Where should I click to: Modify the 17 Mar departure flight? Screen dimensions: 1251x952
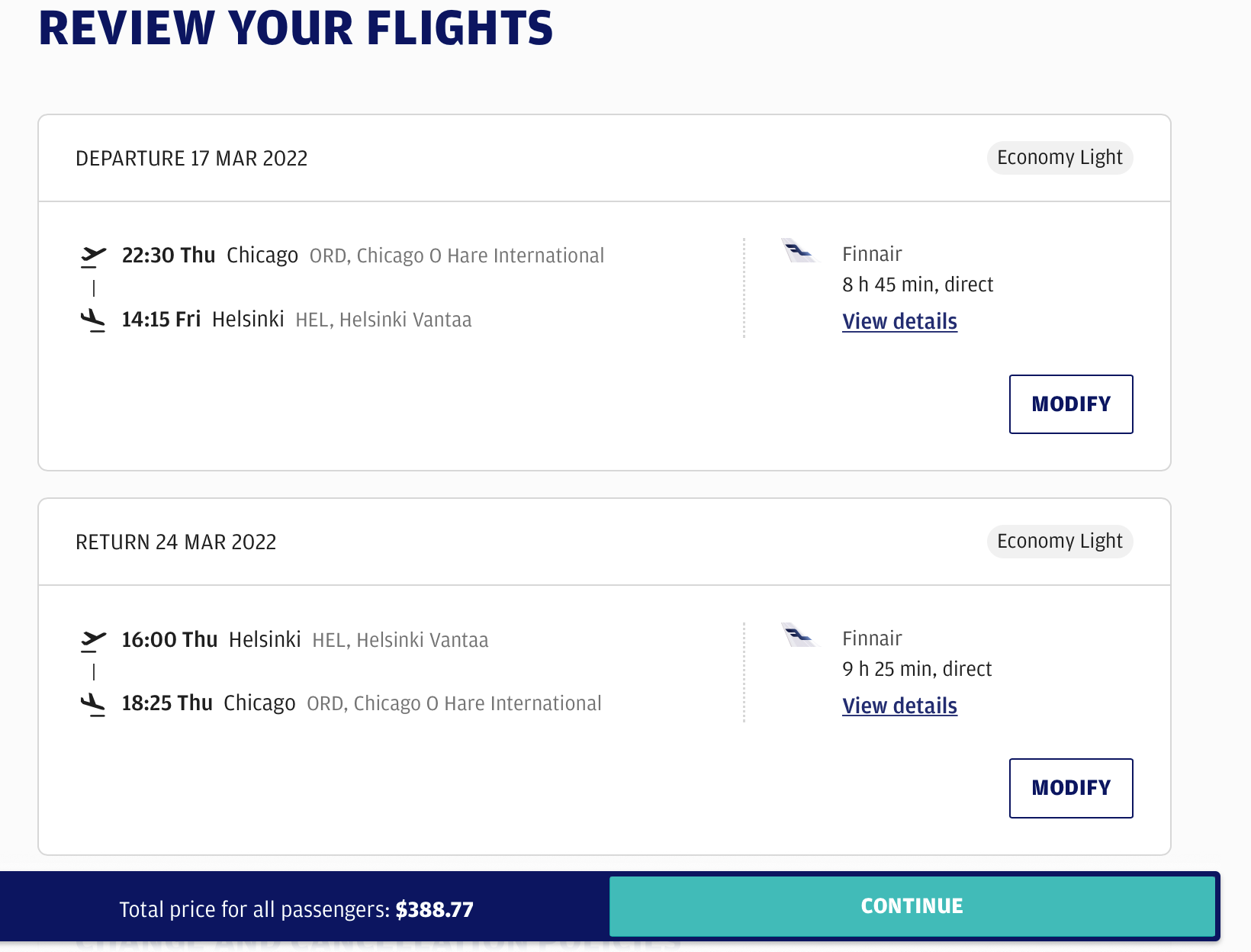(1070, 404)
